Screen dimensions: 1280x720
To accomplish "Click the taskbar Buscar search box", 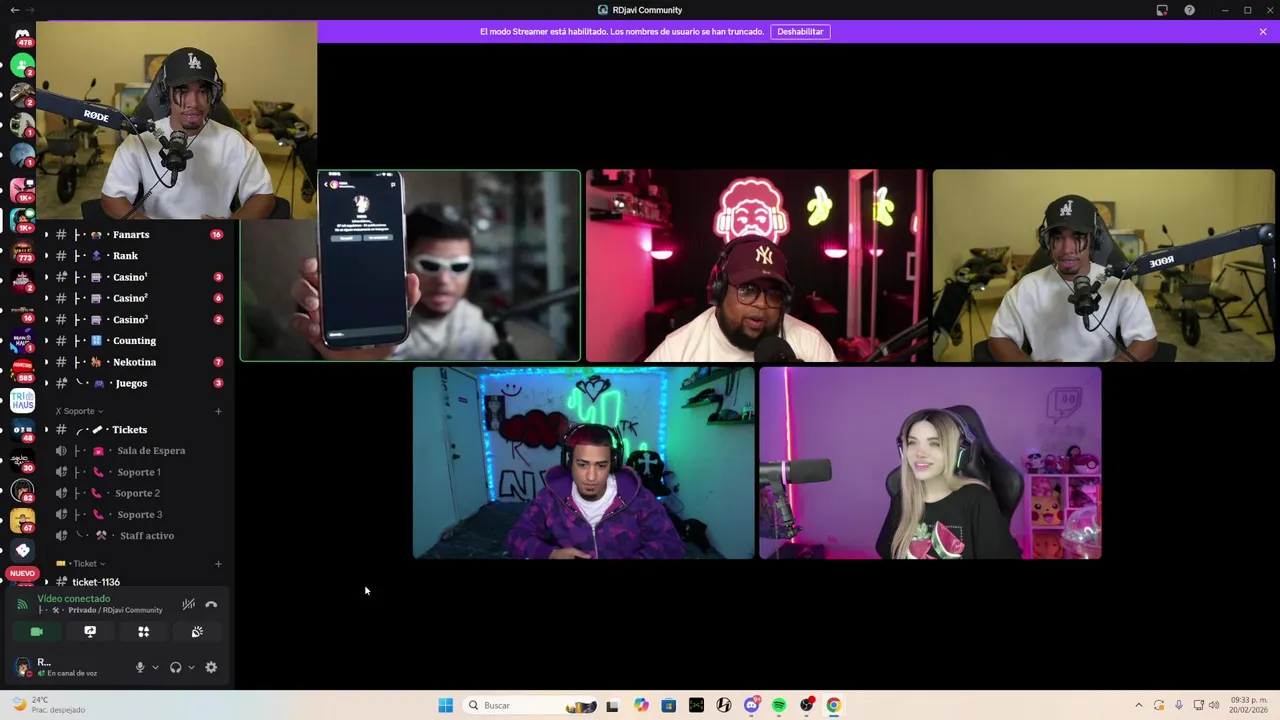I will coord(531,705).
